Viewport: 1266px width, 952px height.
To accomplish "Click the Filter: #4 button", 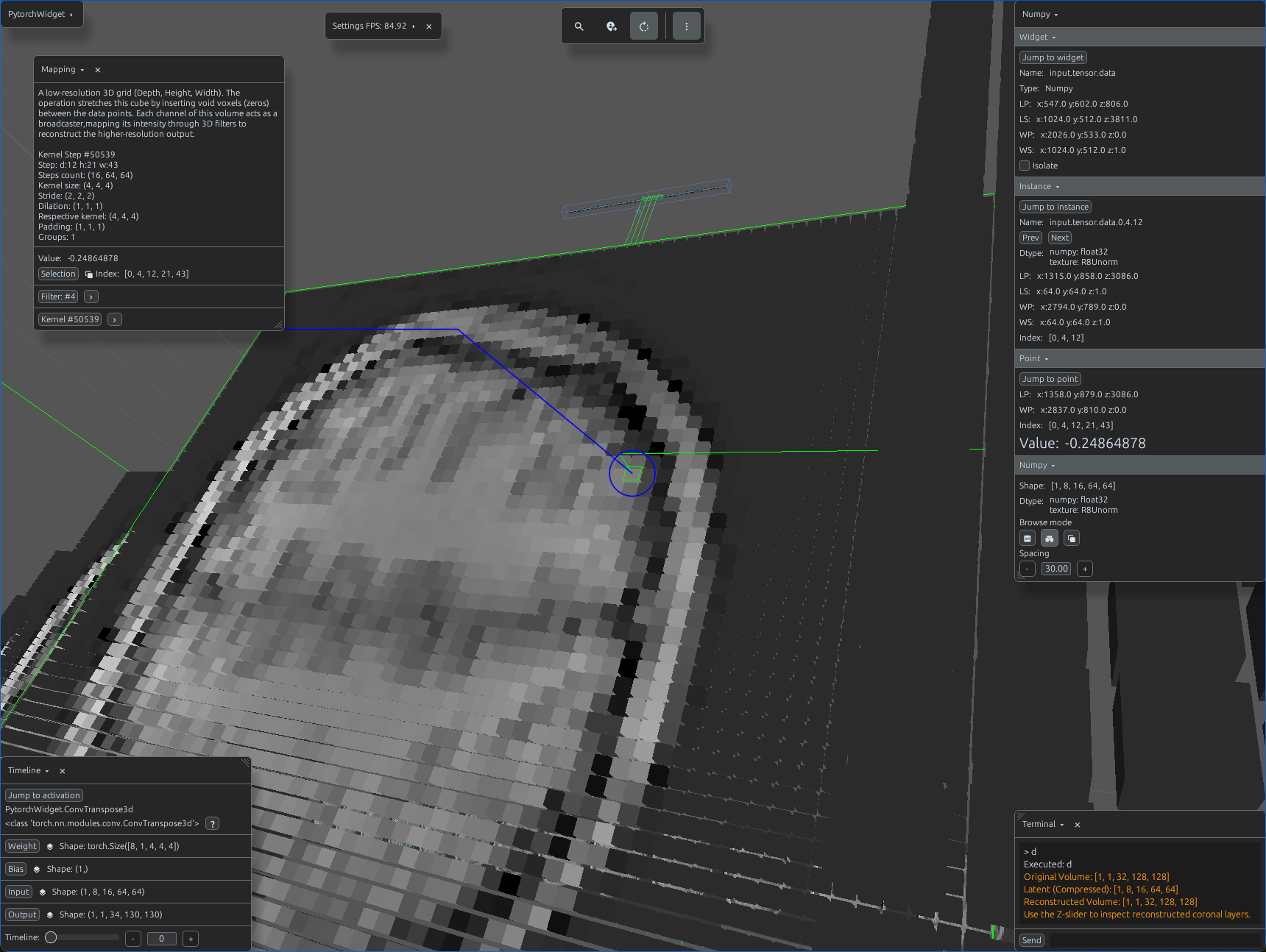I will point(58,296).
